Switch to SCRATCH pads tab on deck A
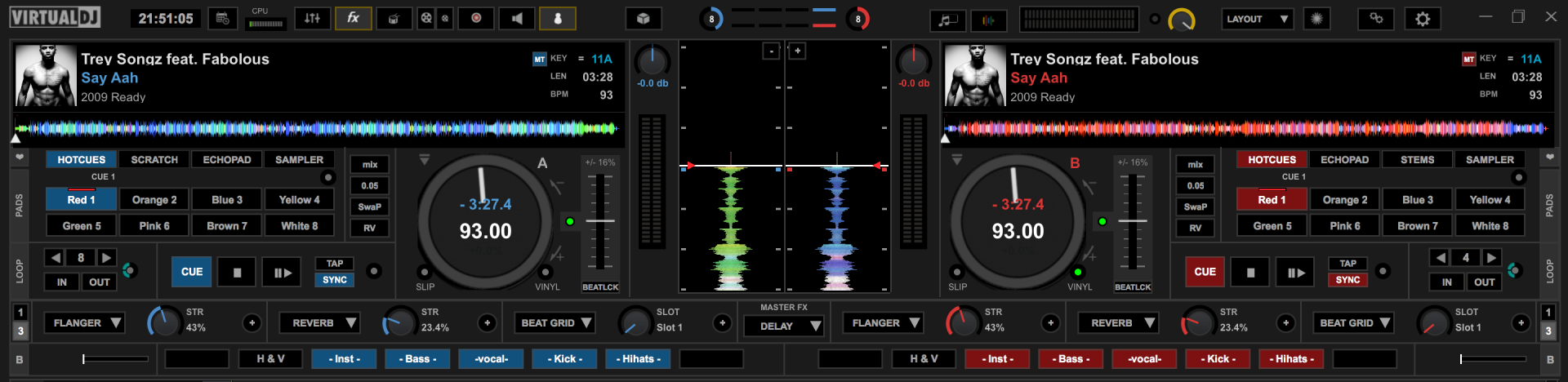This screenshot has height=382, width=1568. click(154, 160)
